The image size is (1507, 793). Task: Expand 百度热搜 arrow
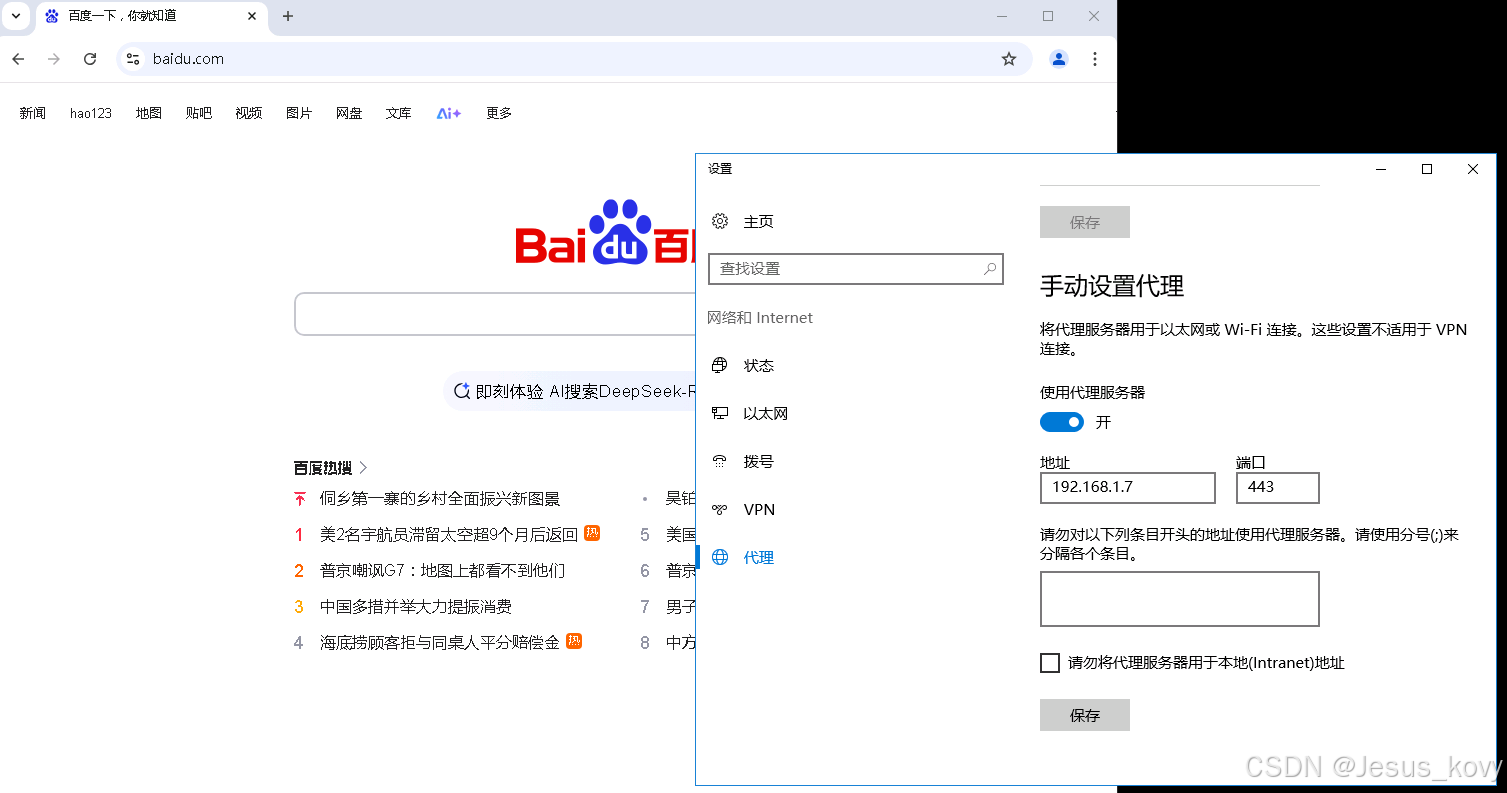click(x=363, y=467)
